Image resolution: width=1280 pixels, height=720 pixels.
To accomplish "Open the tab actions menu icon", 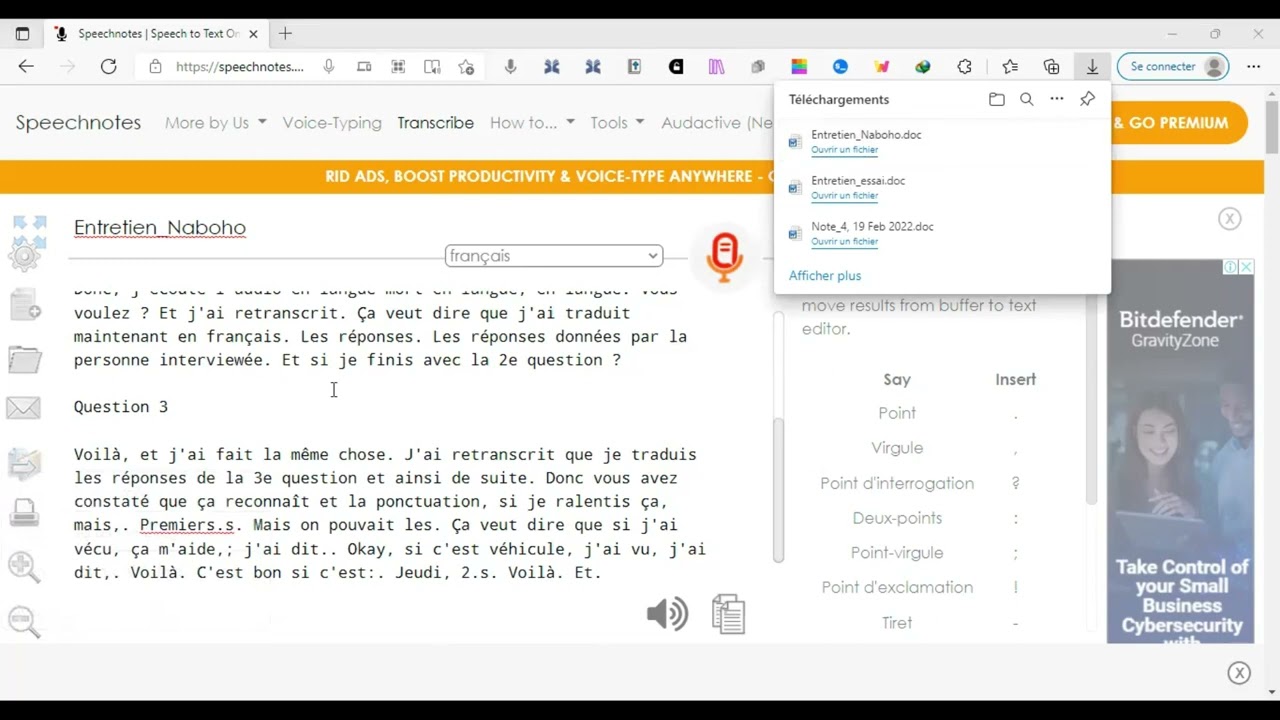I will tap(22, 33).
